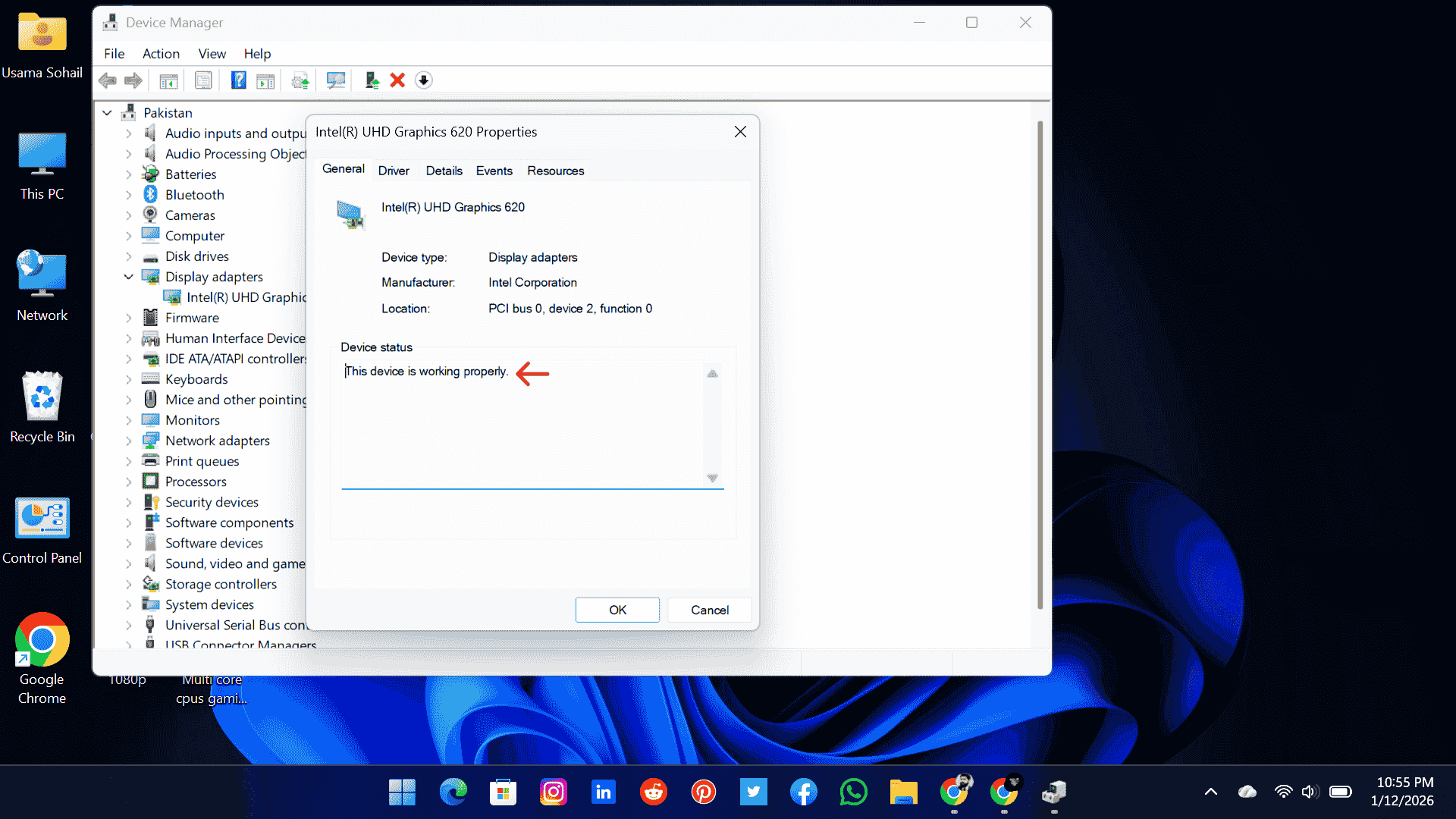Launch Google Chrome from the desktop
This screenshot has width=1456, height=819.
(42, 639)
